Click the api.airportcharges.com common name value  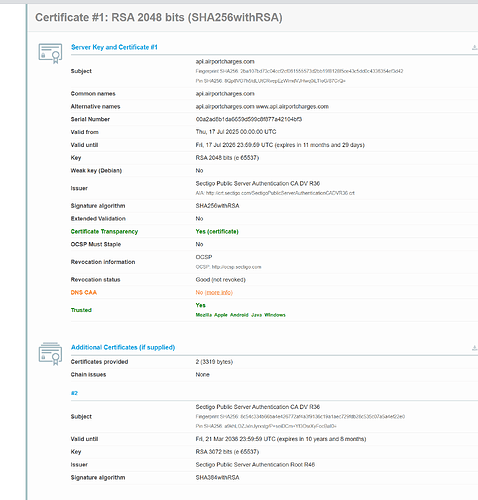225,94
